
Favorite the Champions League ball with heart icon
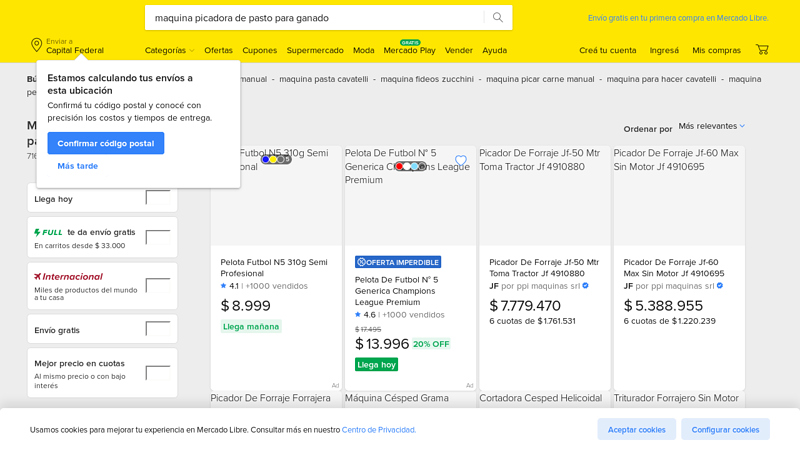[461, 160]
